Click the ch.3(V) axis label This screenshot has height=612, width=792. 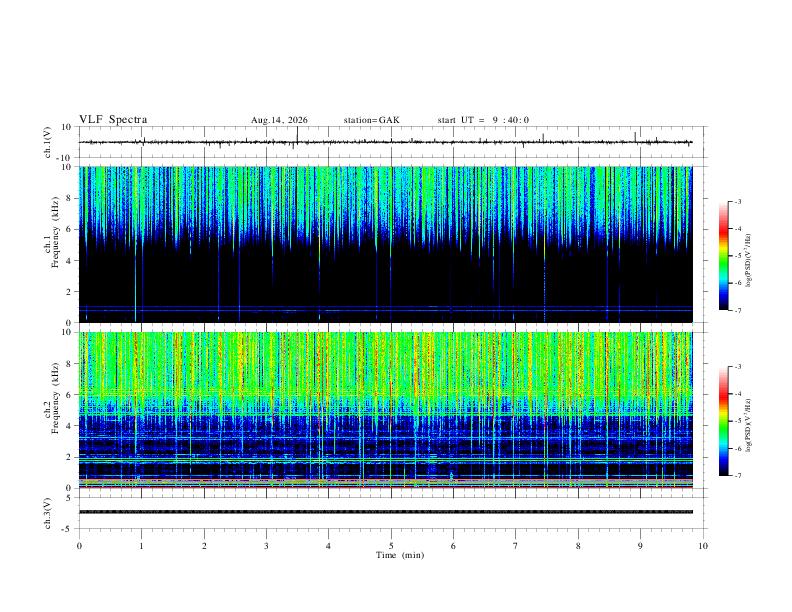[x=48, y=513]
